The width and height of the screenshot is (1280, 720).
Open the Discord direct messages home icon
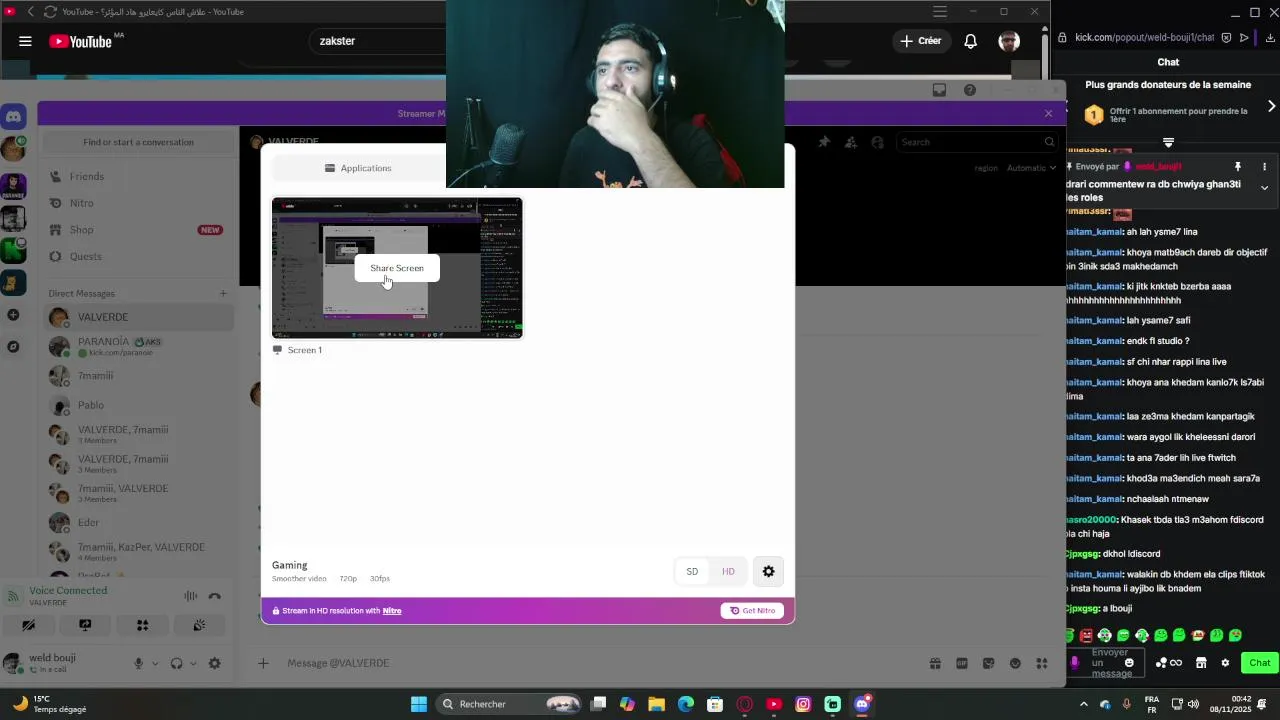click(x=13, y=117)
